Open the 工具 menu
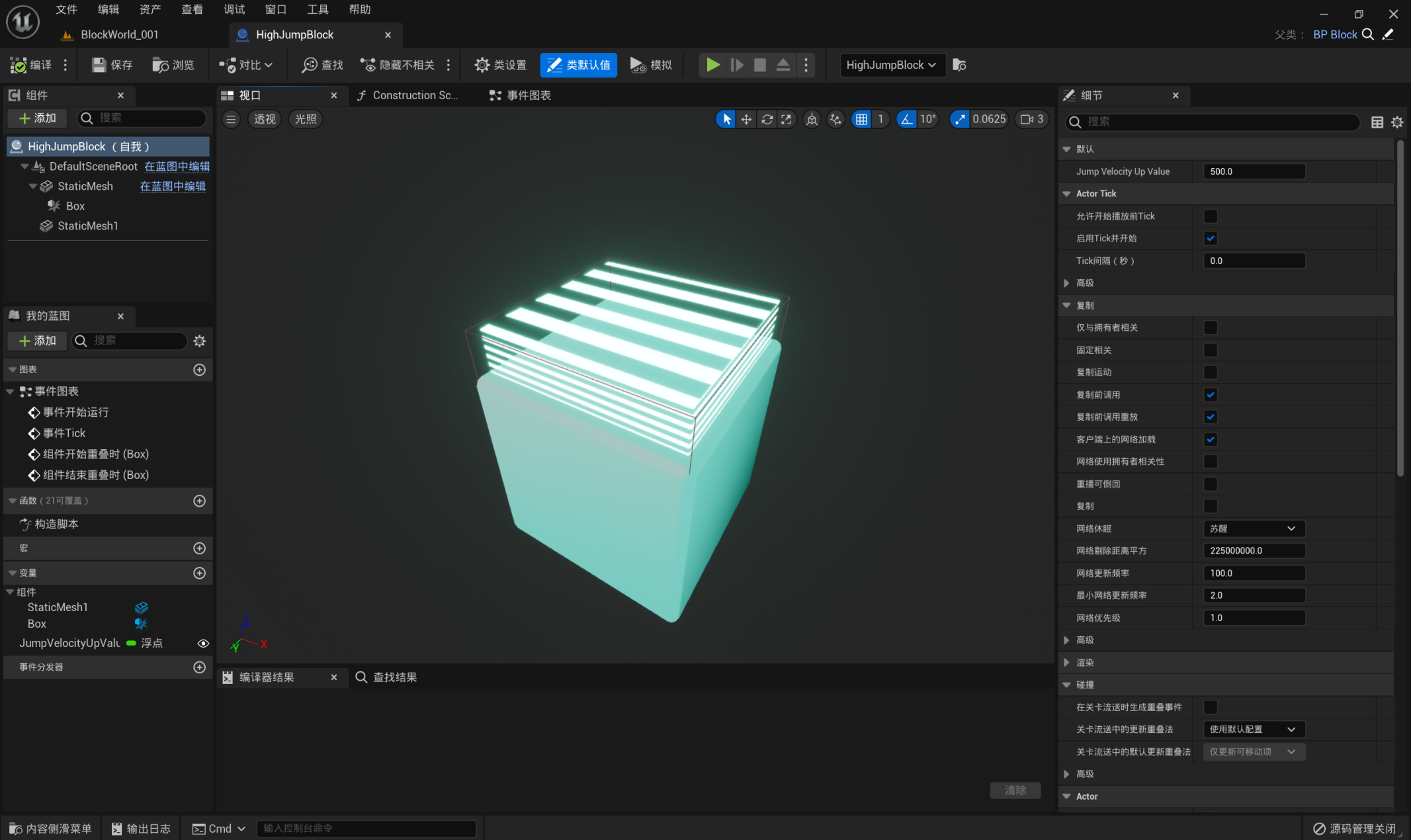Viewport: 1411px width, 840px height. pyautogui.click(x=318, y=9)
